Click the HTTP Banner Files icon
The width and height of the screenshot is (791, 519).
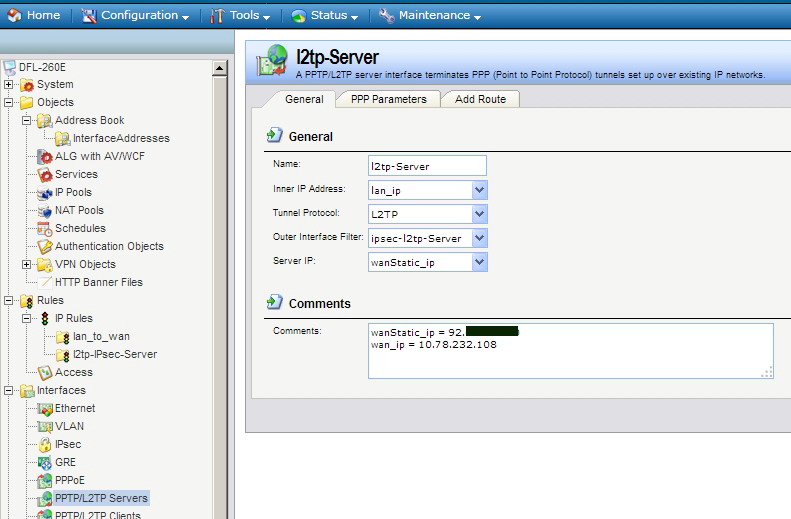[45, 282]
